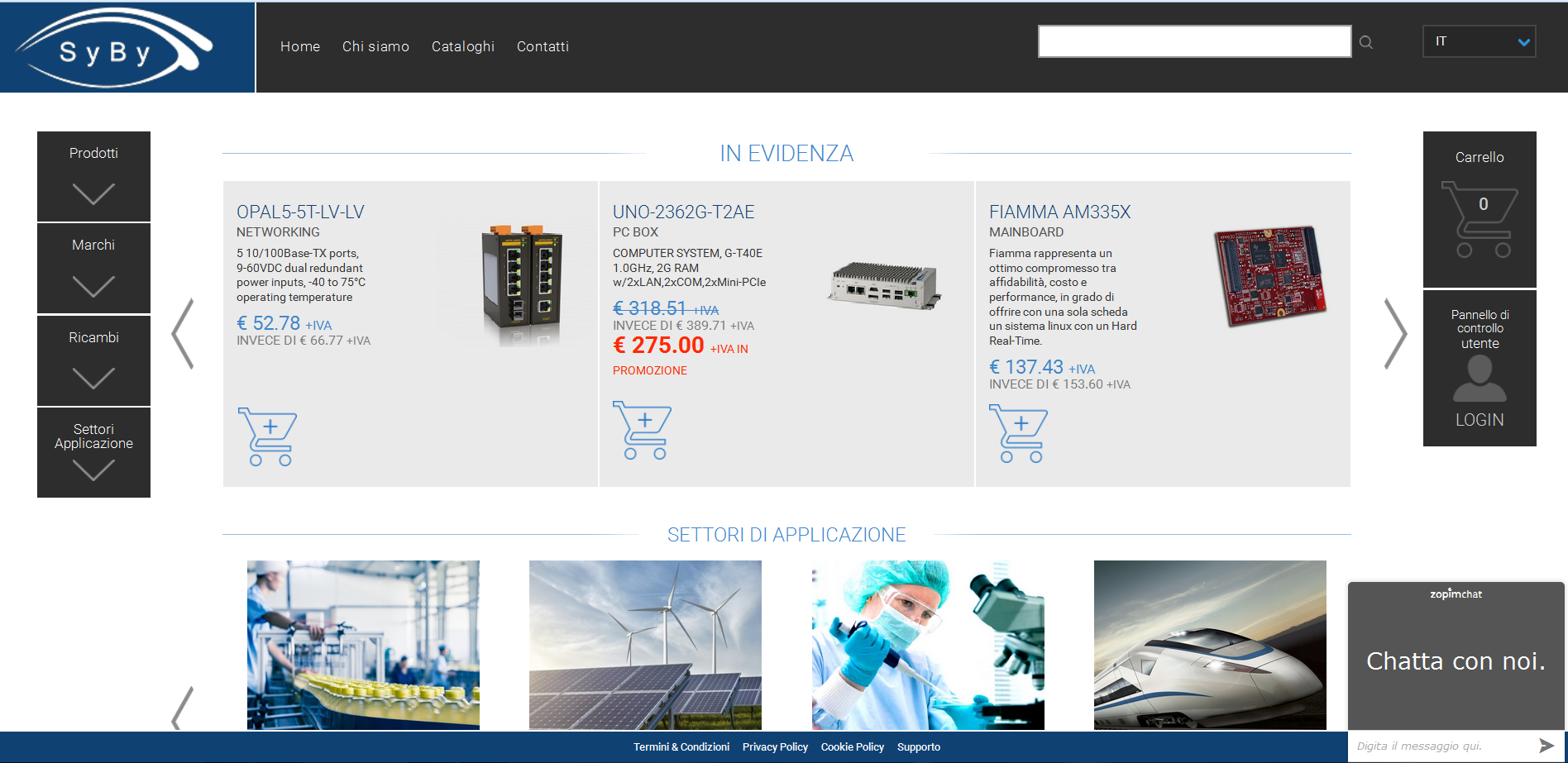Add UNO-2362G-T2AE to cart
Image resolution: width=1568 pixels, height=763 pixels.
(642, 430)
